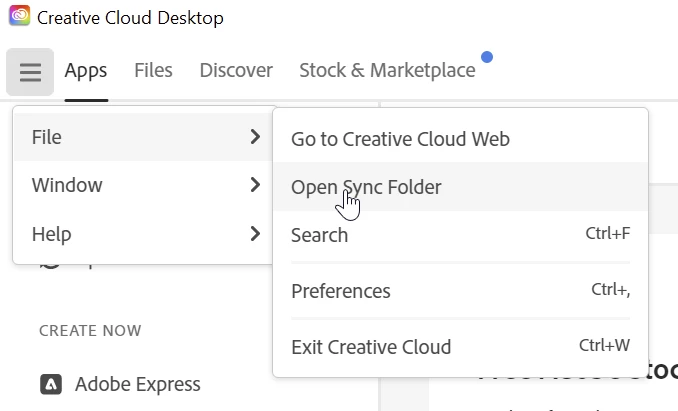The width and height of the screenshot is (678, 411).
Task: Switch to the Files tab
Action: click(x=154, y=70)
